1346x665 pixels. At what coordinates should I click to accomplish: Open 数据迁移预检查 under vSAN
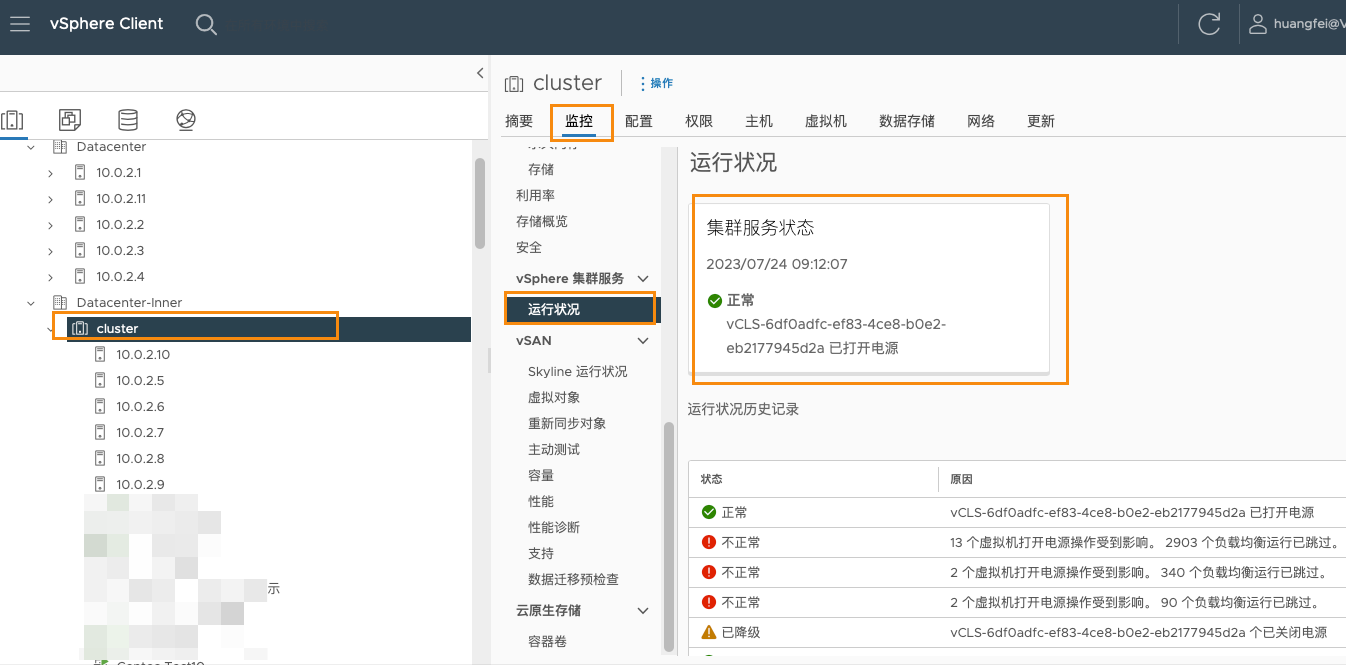[x=574, y=580]
